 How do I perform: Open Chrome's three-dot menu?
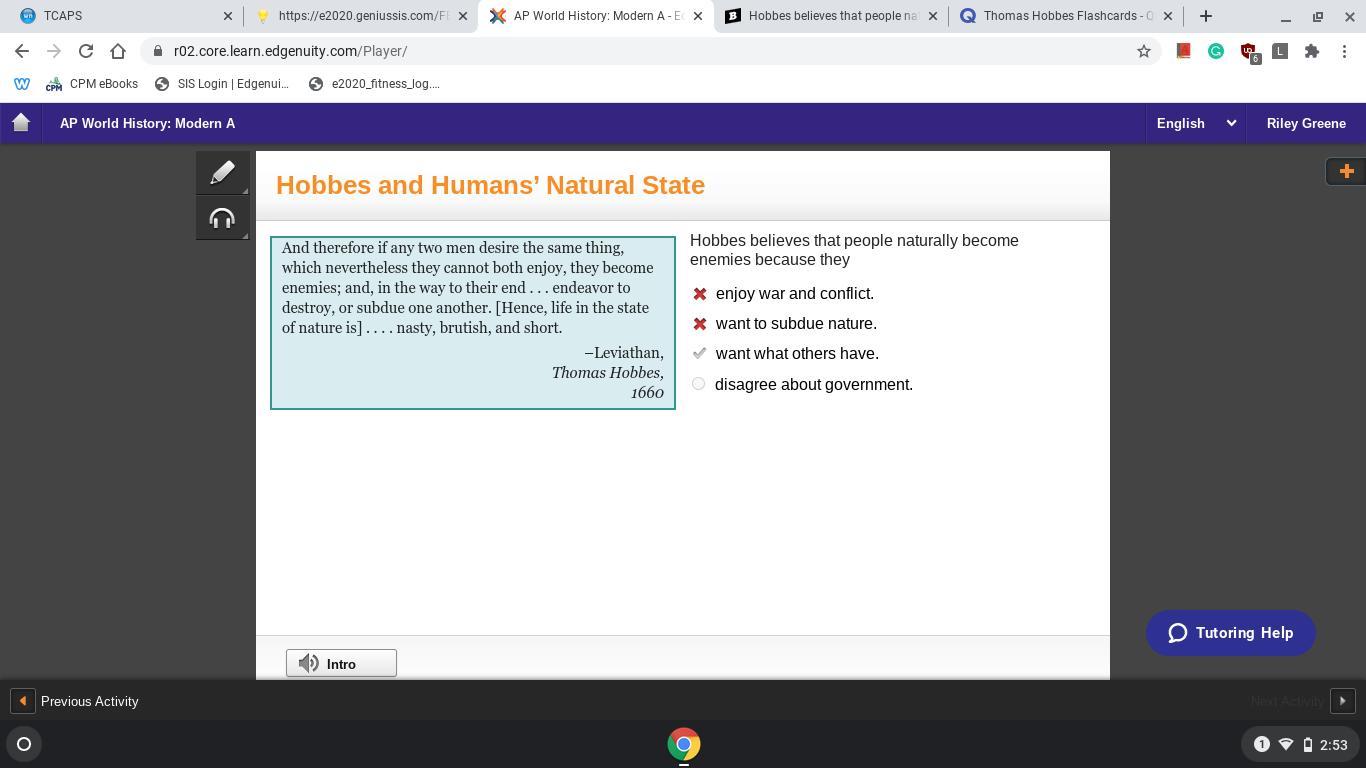coord(1344,51)
